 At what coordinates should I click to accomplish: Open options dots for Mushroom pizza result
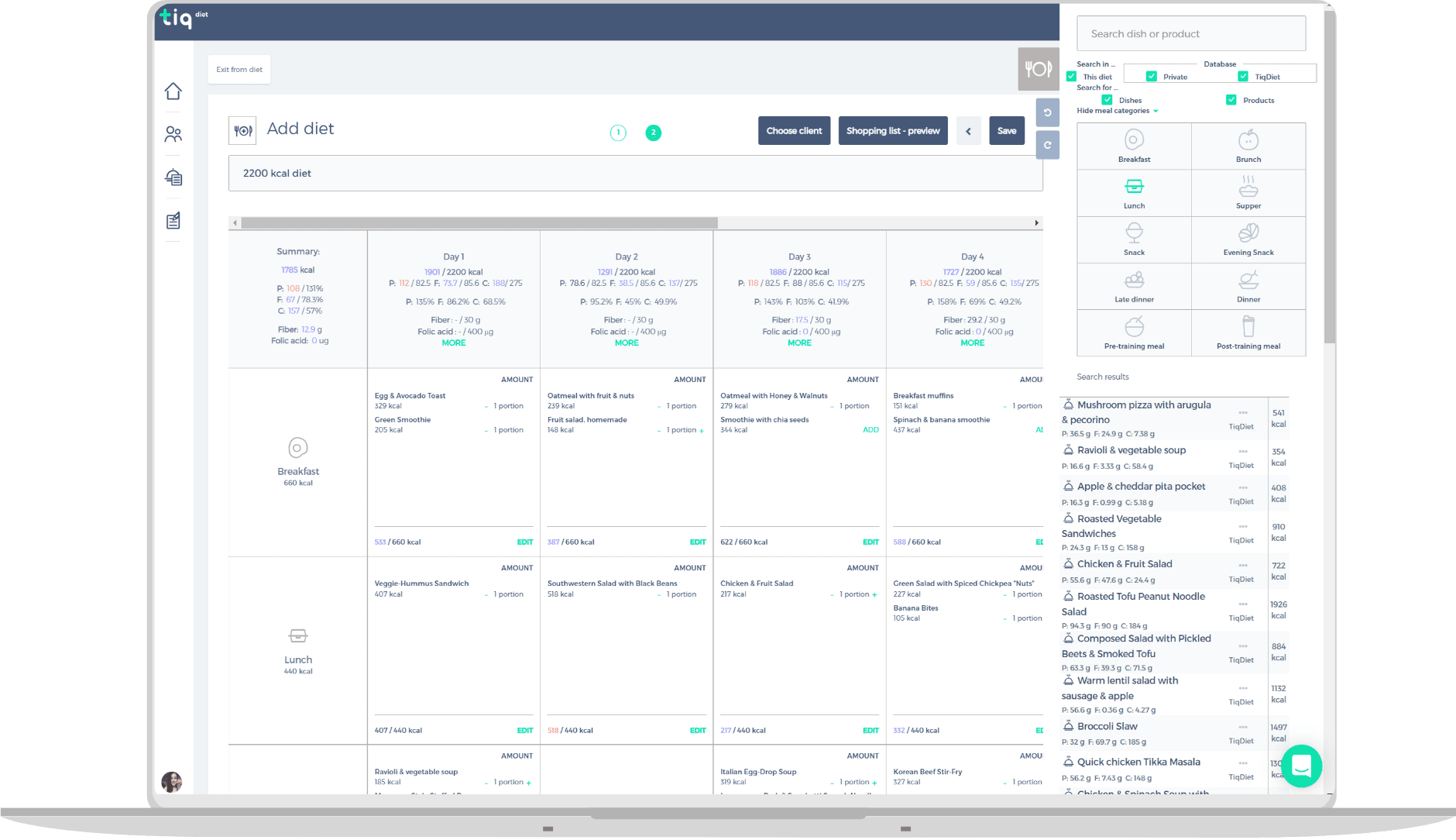[1242, 413]
